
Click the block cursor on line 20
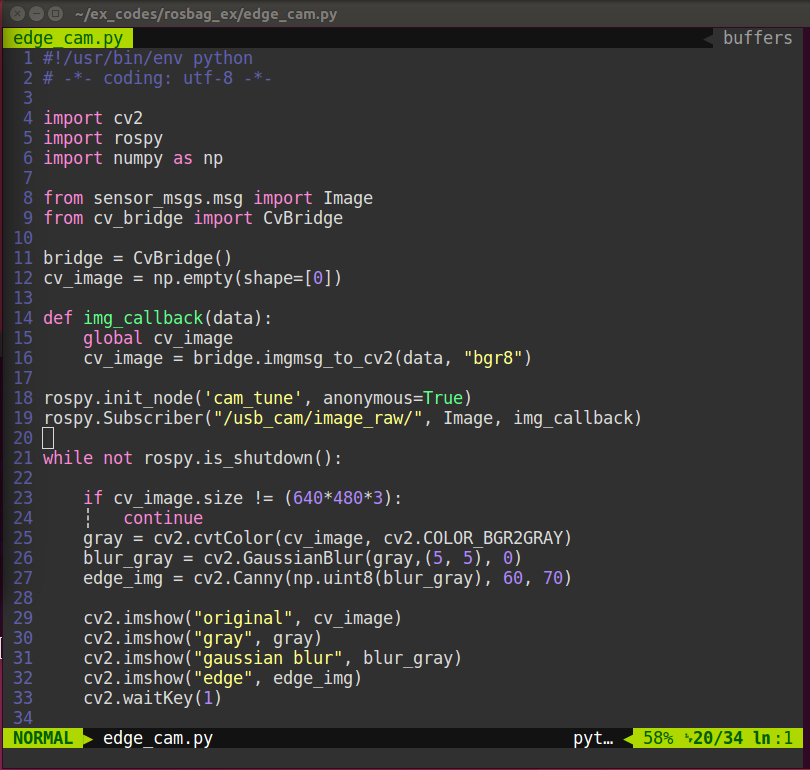pos(48,438)
